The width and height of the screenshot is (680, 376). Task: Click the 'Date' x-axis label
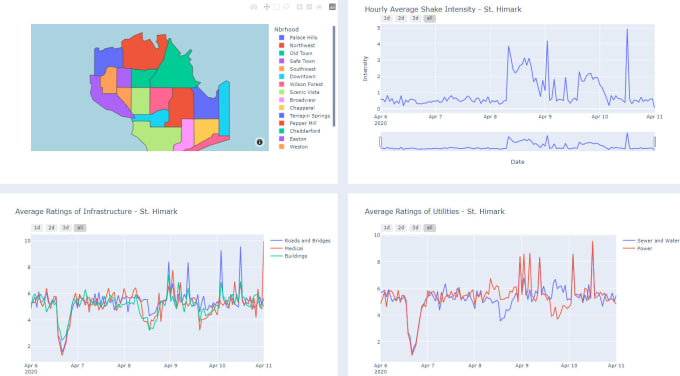[517, 162]
